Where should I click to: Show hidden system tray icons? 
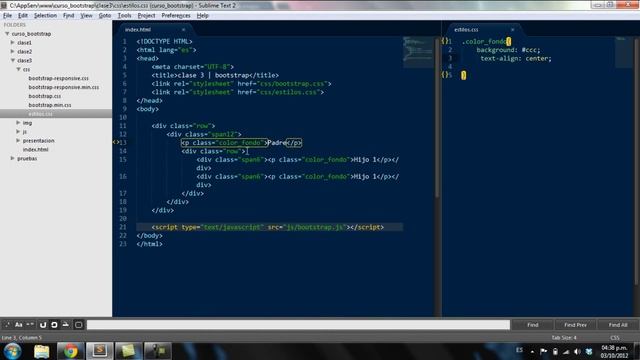click(x=532, y=351)
